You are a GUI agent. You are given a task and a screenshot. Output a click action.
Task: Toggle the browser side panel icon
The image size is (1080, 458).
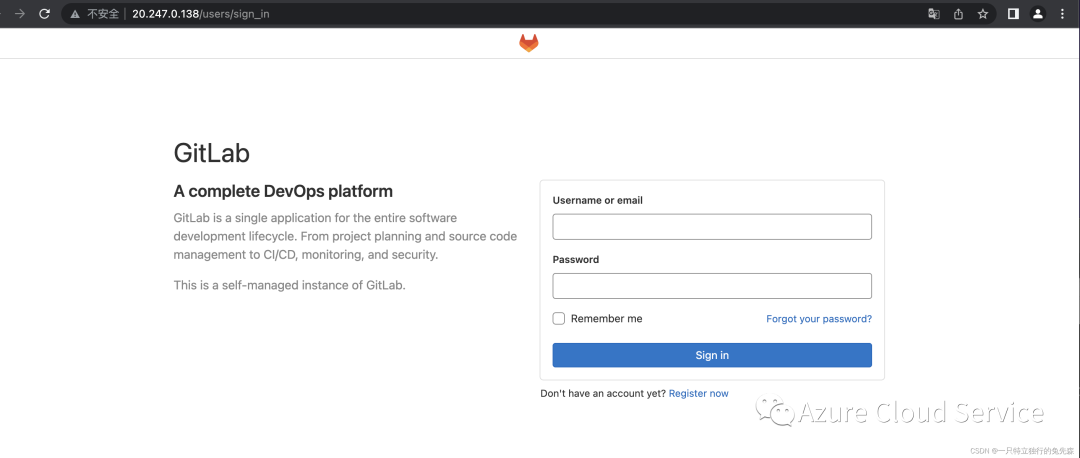click(x=1013, y=14)
